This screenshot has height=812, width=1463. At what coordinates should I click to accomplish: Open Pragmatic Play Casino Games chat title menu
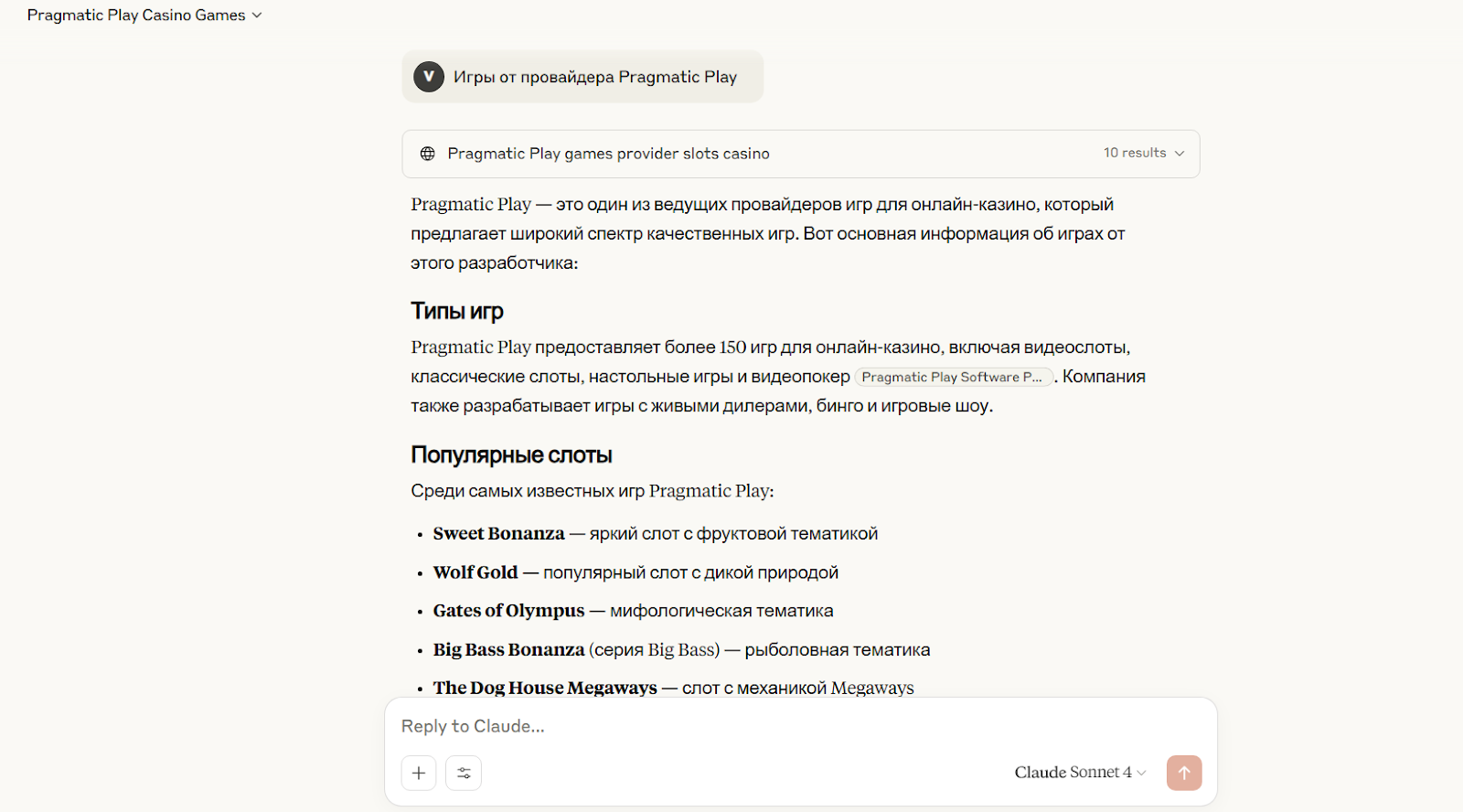pyautogui.click(x=144, y=16)
